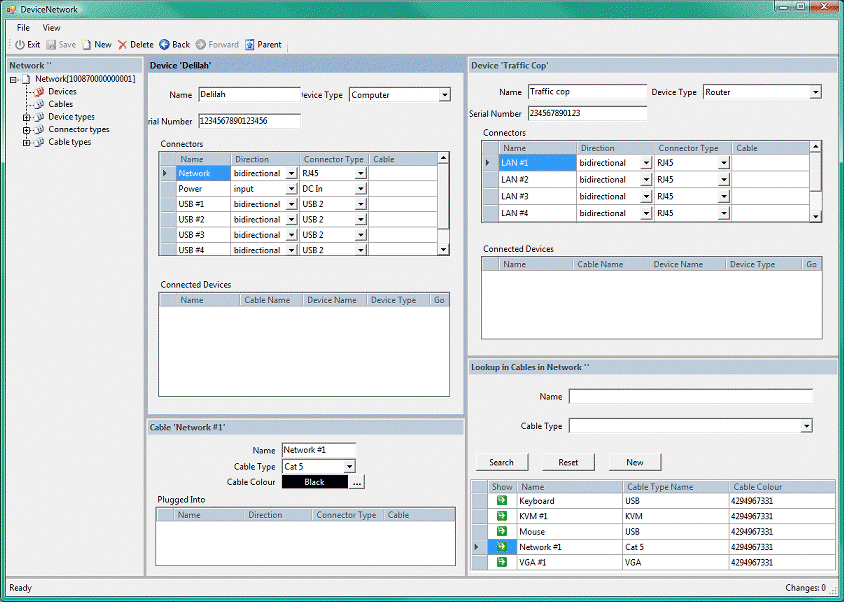Click the green Show arrow for Mouse
This screenshot has width=844, height=602.
click(x=501, y=532)
